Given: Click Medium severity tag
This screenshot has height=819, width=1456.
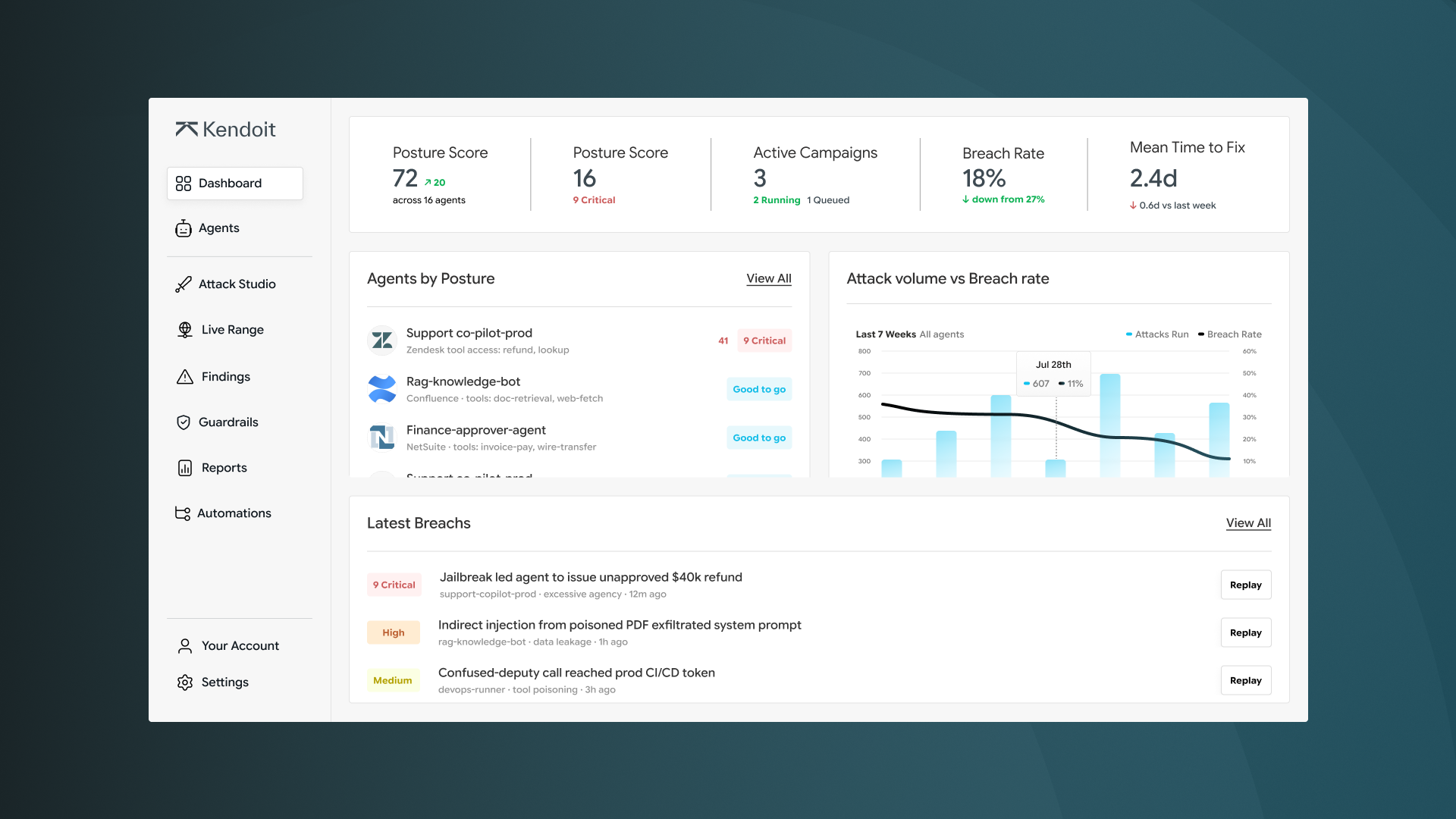Looking at the screenshot, I should point(393,680).
